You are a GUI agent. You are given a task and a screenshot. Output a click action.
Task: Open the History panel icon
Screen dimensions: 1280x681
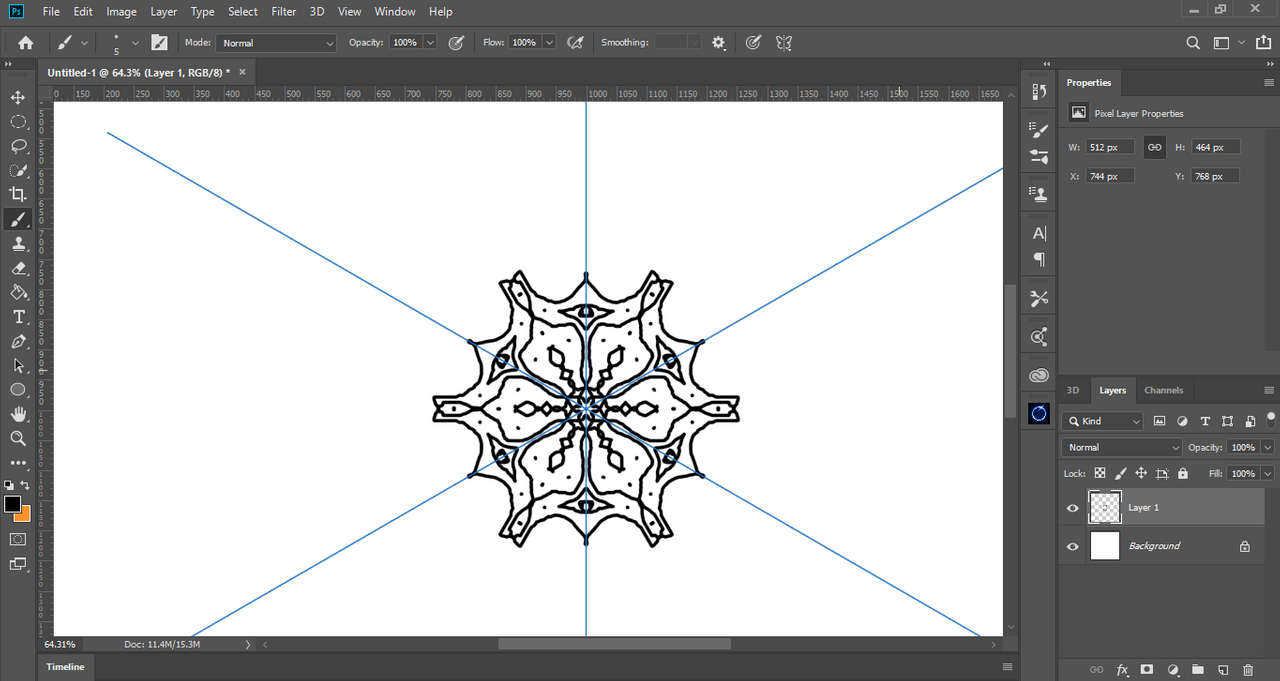click(1039, 92)
